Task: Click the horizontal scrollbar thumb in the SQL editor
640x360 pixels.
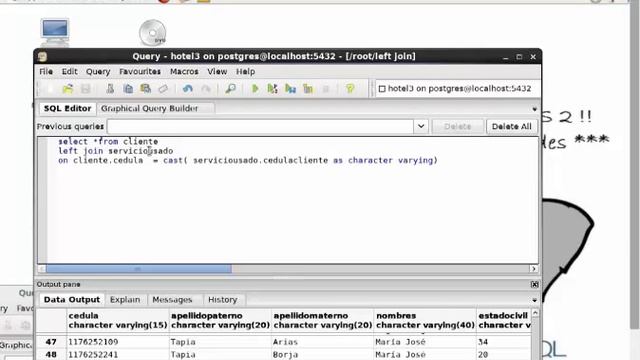Action: pyautogui.click(x=139, y=269)
